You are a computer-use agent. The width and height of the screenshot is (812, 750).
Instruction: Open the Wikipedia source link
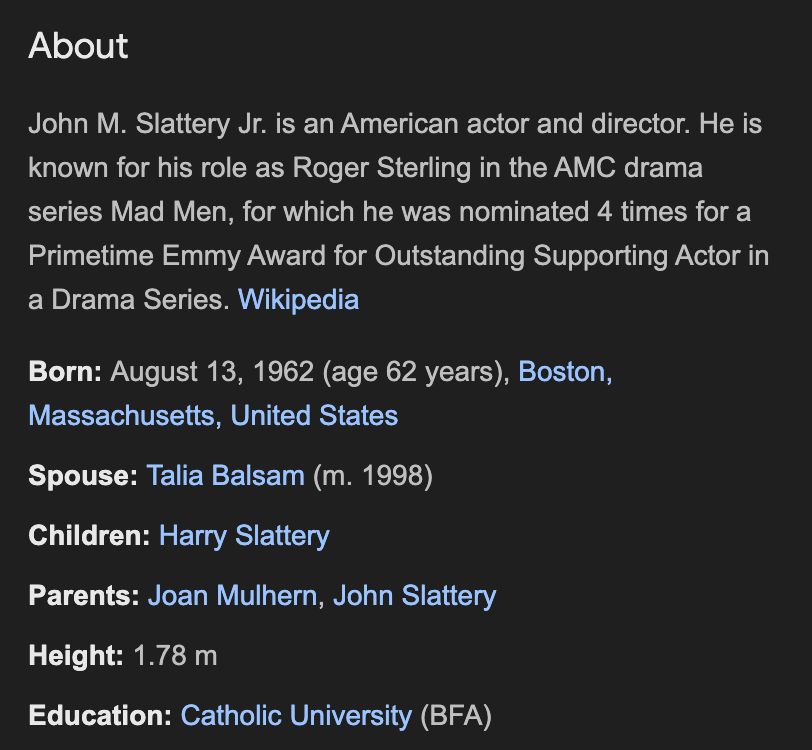coord(298,299)
